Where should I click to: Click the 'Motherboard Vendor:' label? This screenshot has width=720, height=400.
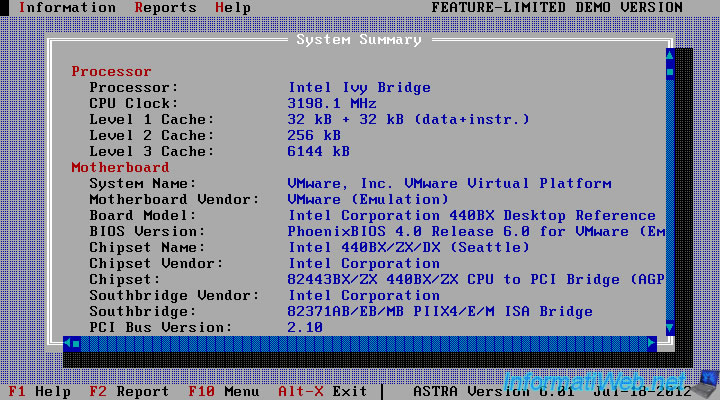click(174, 200)
